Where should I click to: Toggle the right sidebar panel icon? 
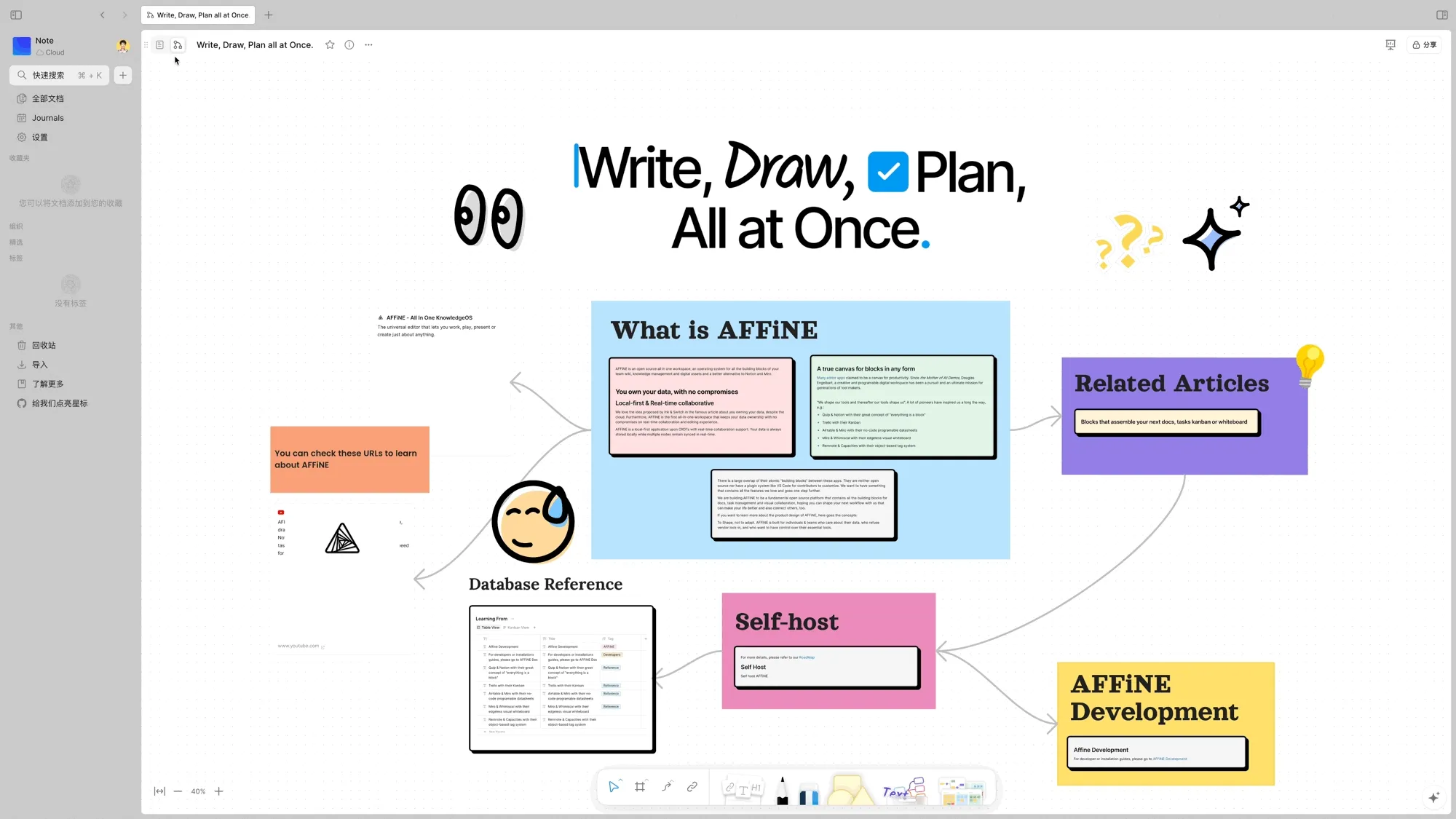[x=1441, y=15]
